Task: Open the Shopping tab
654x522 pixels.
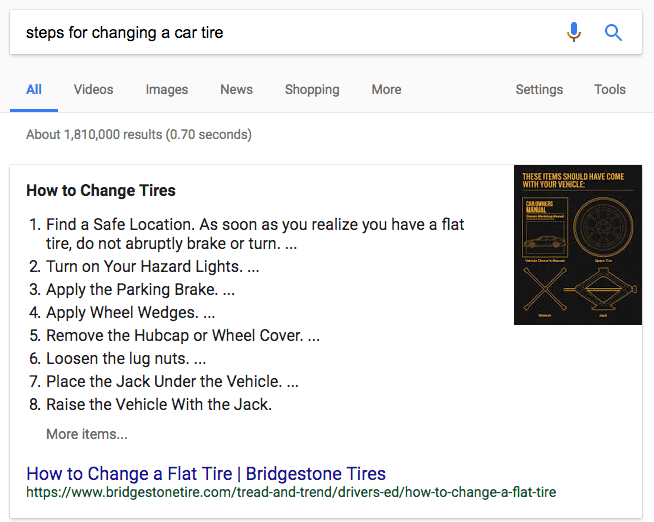Action: 312,90
